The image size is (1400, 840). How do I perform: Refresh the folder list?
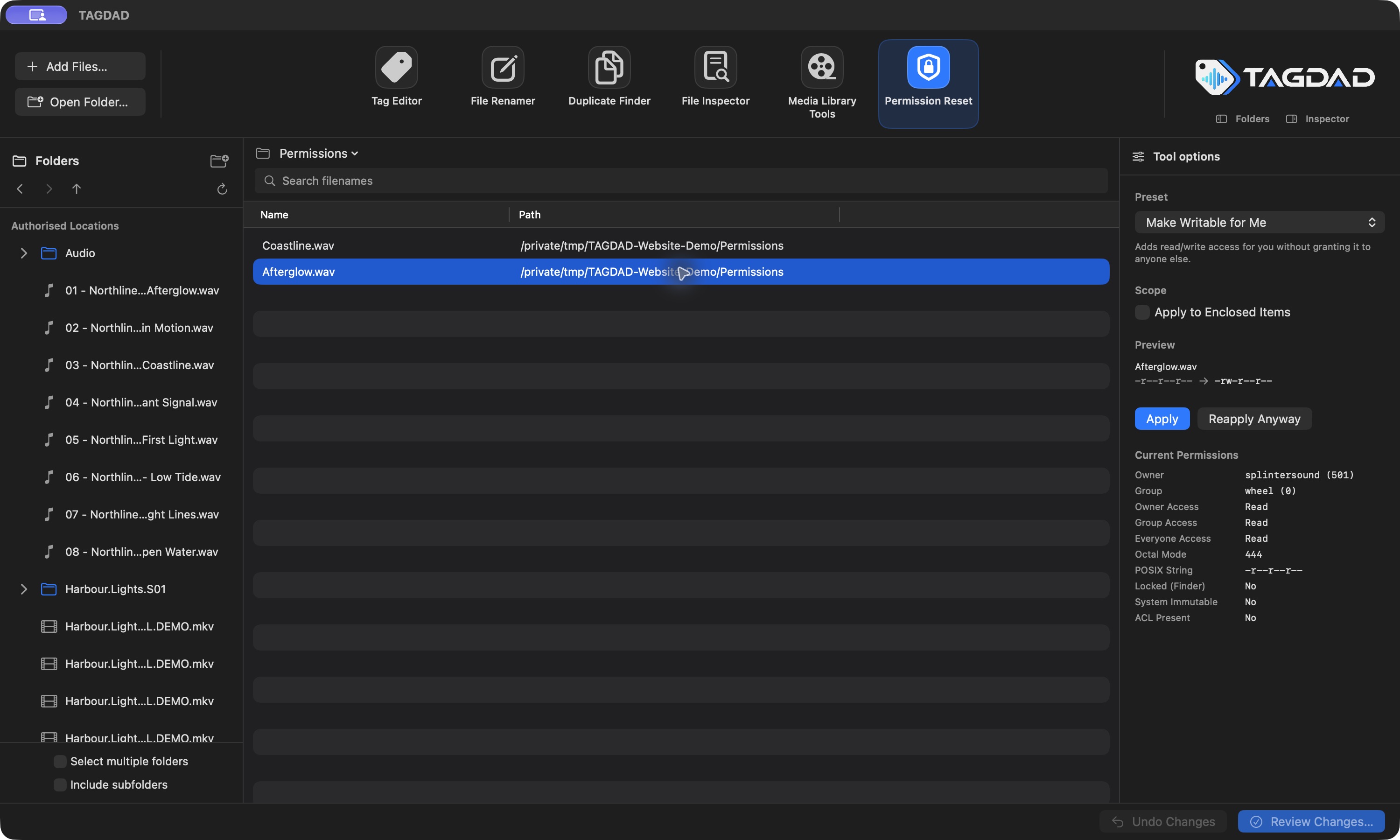pos(222,189)
